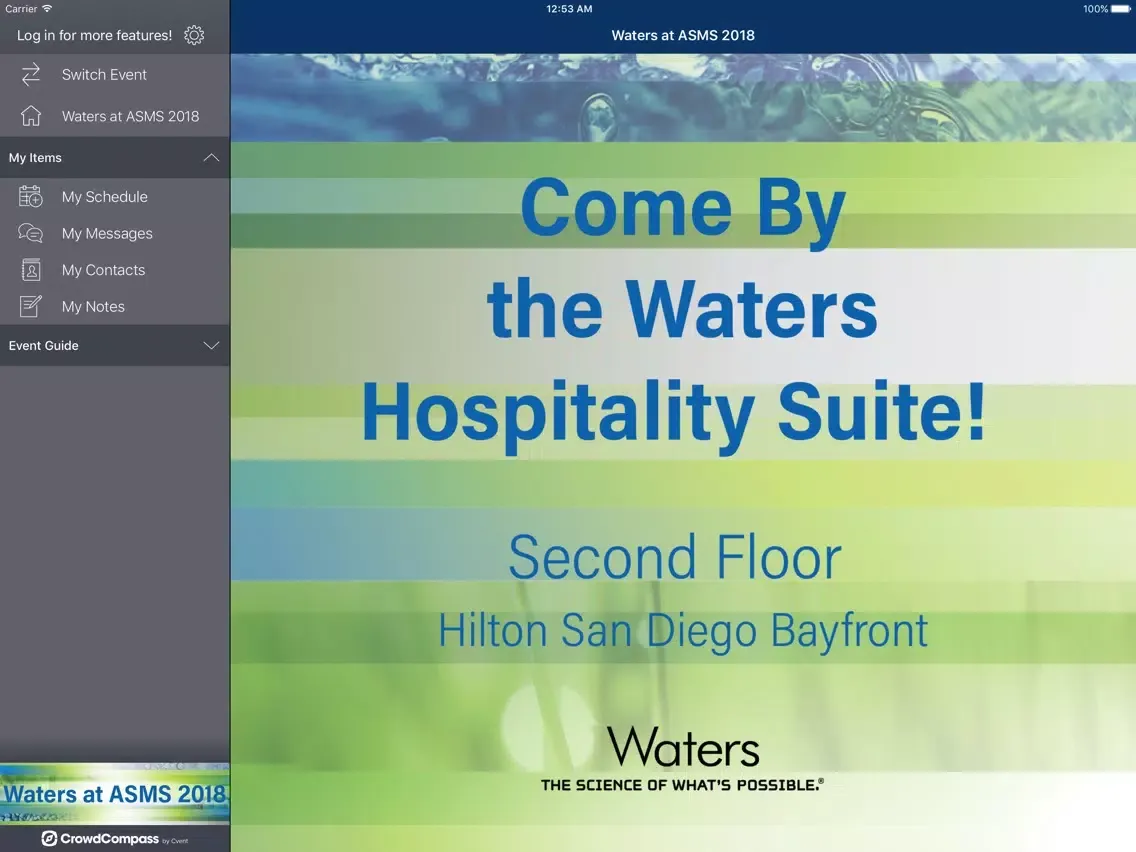The width and height of the screenshot is (1136, 852).
Task: Go to Waters at ASMS 2018 home entry
Action: [x=115, y=116]
